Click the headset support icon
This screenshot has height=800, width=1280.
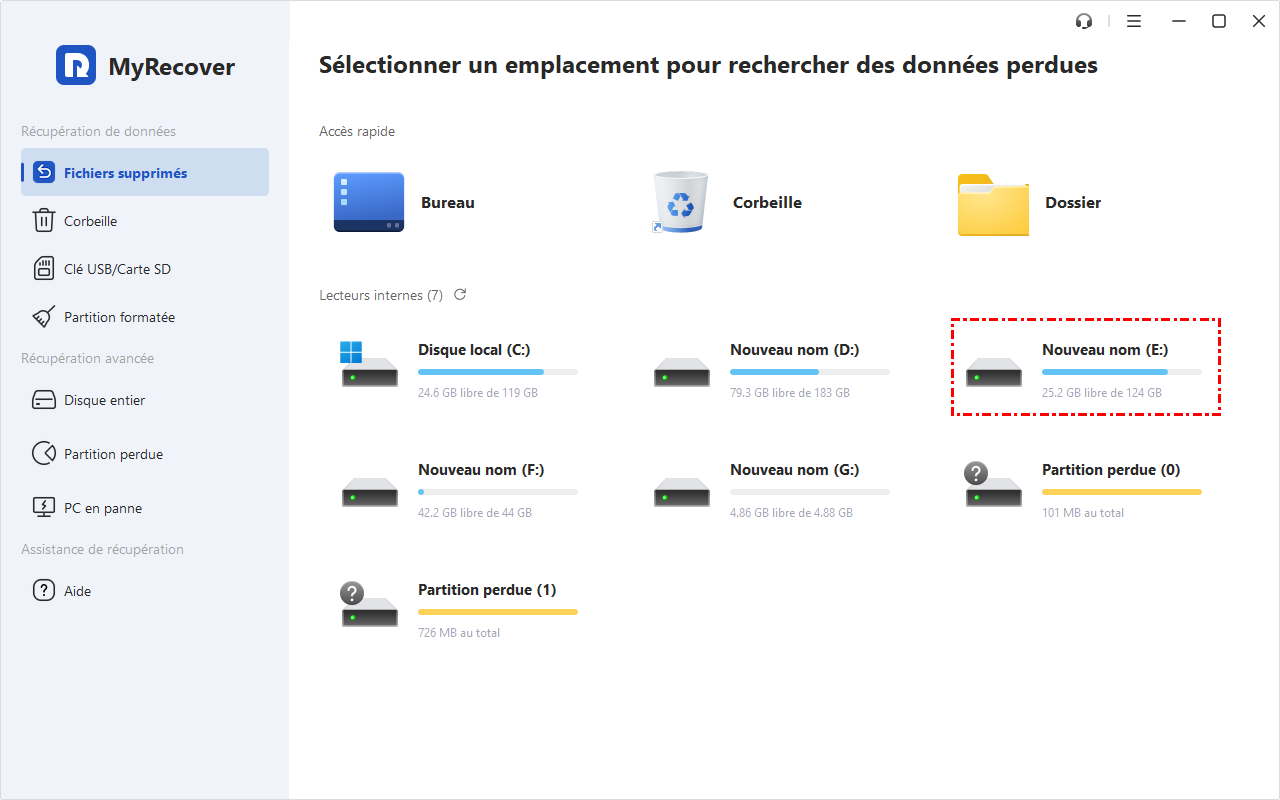pos(1083,21)
